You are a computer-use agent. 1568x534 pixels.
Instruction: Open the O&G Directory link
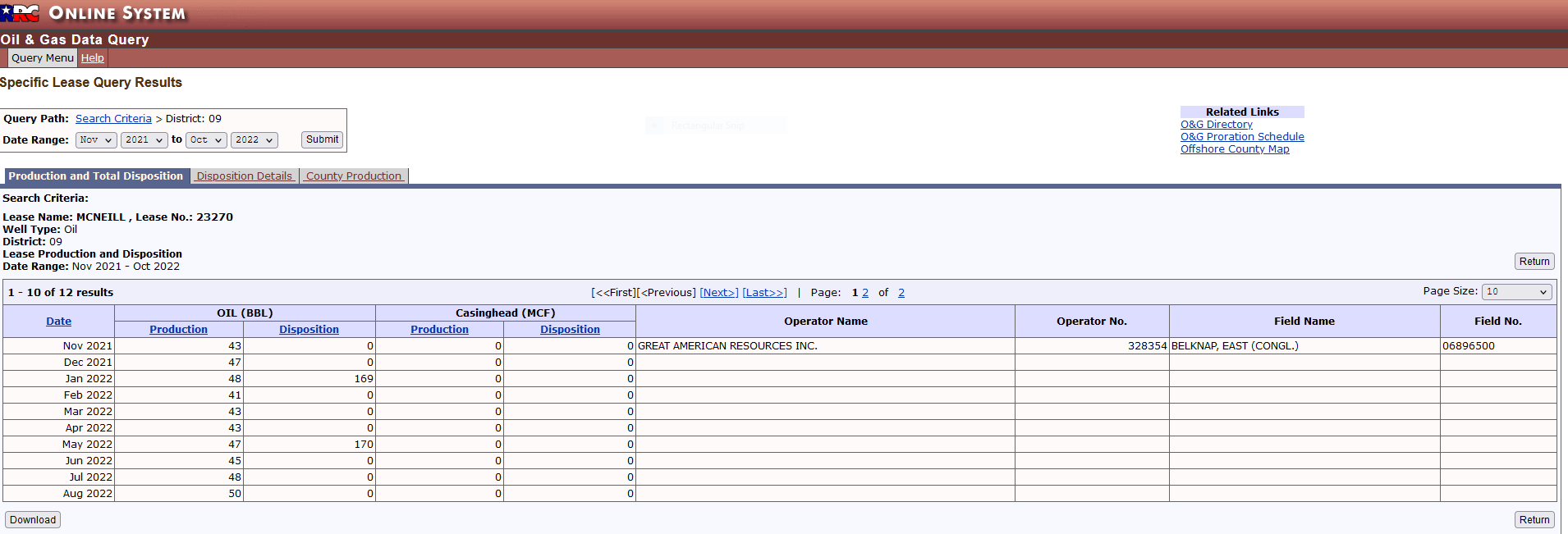(x=1216, y=125)
